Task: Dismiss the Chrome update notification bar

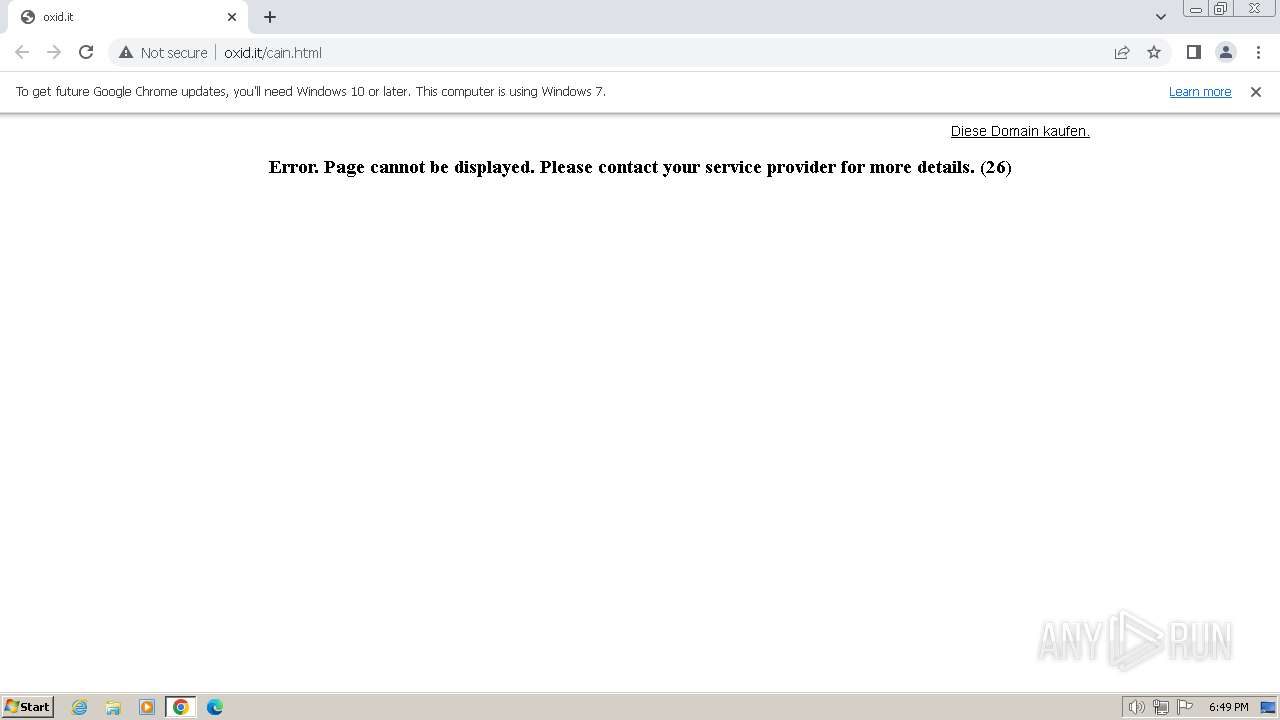Action: pos(1256,91)
